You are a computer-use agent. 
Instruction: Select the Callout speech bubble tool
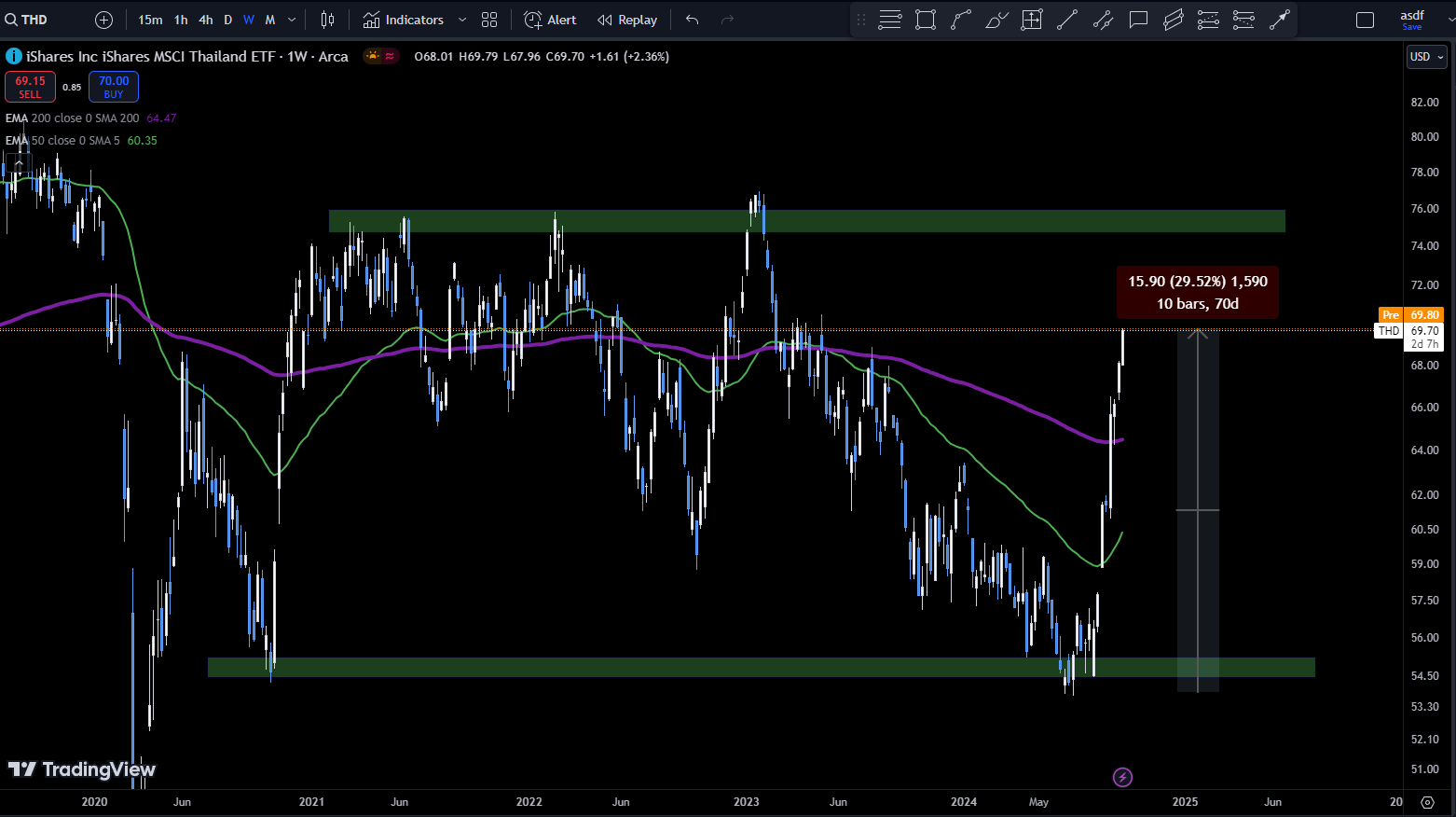(1138, 20)
